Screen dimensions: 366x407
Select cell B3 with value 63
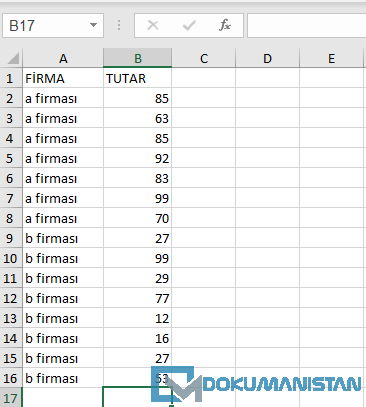tap(138, 118)
